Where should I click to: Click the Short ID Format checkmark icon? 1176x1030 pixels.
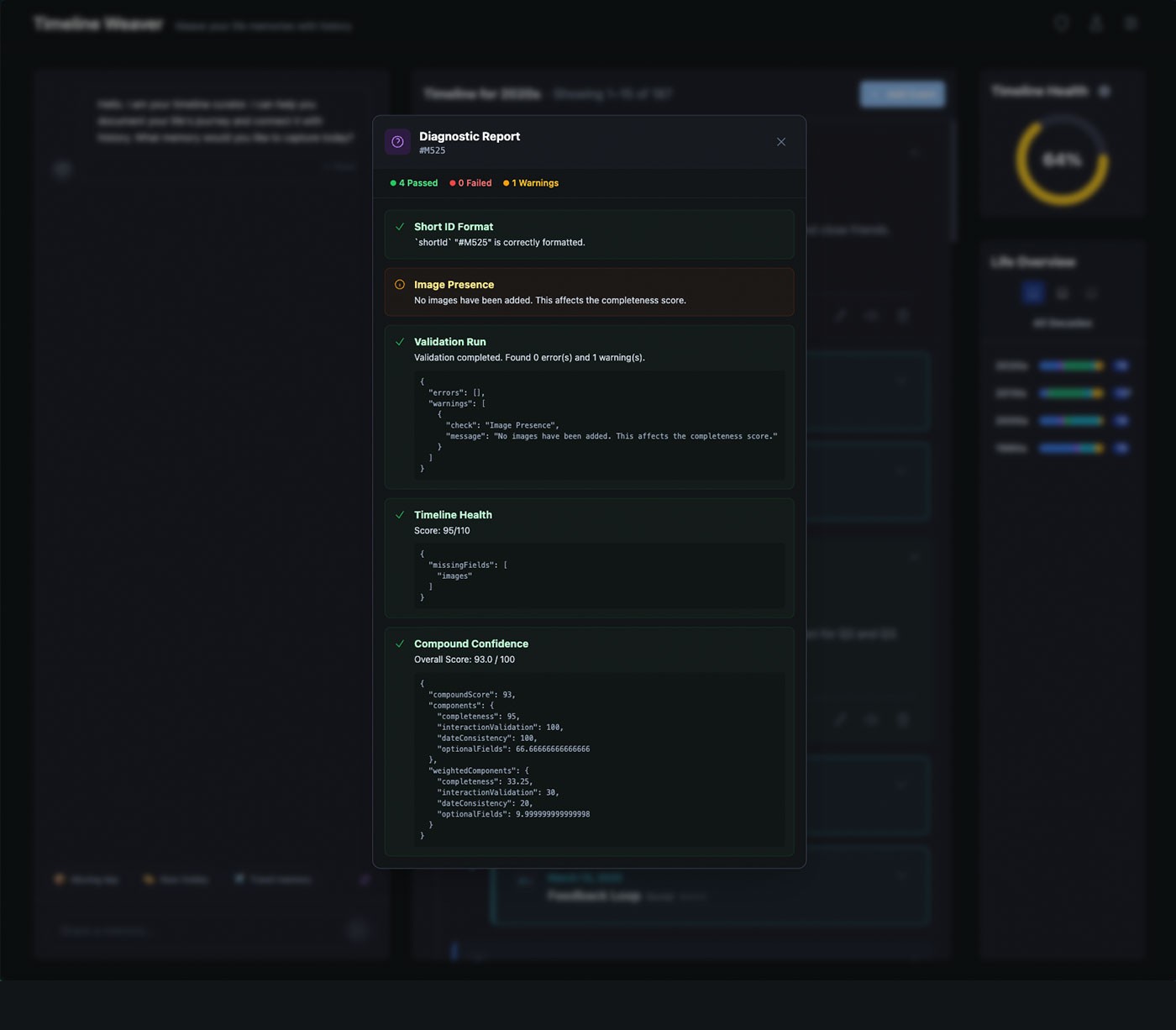[400, 227]
